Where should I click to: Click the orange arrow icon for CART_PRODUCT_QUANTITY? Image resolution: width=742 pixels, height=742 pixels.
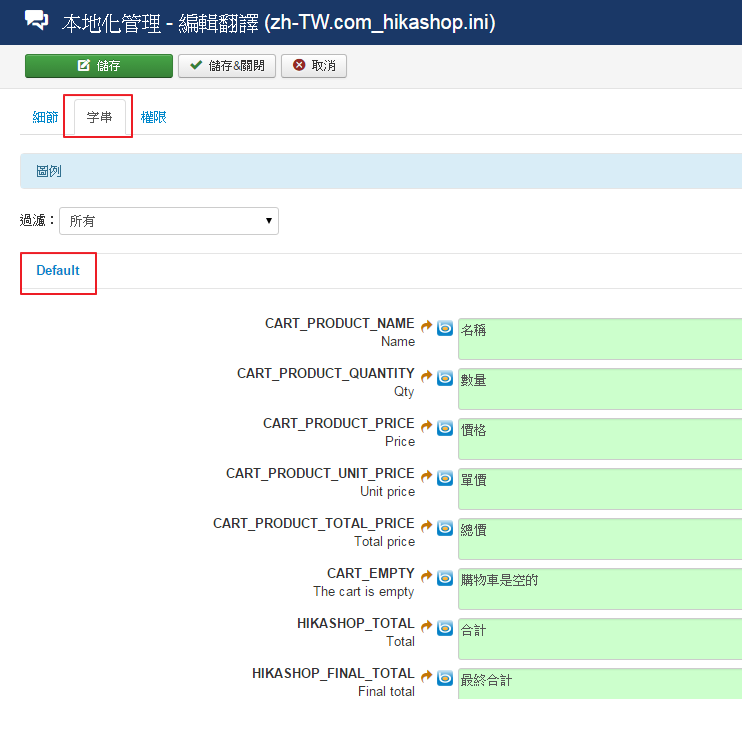click(426, 376)
